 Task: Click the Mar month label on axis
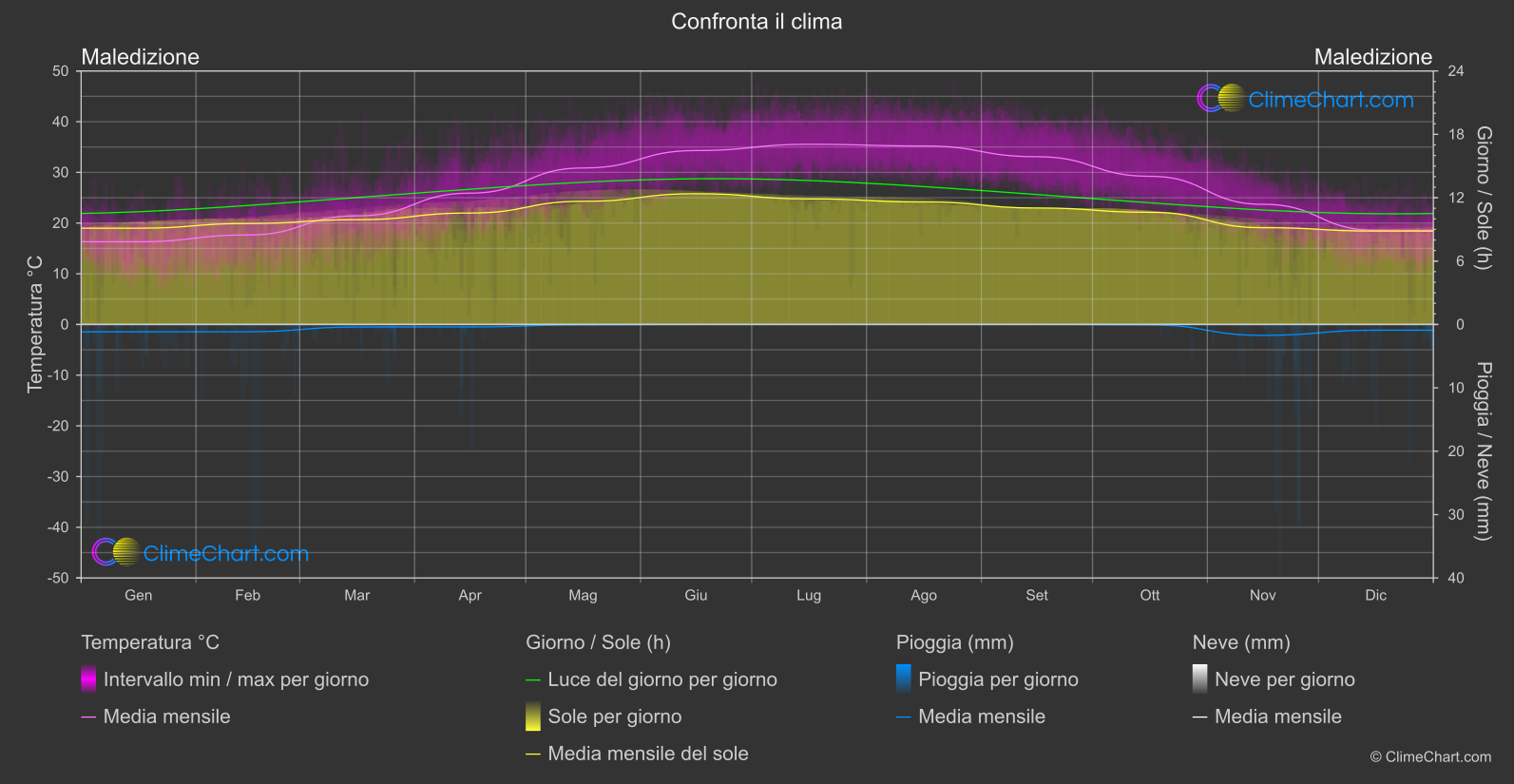pos(356,595)
